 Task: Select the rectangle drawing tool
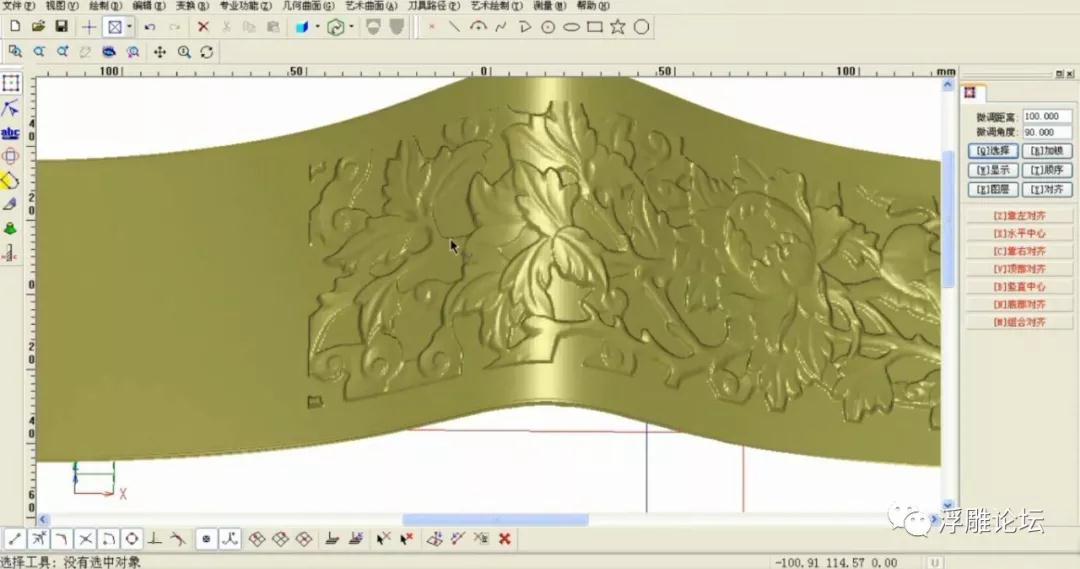coord(595,27)
